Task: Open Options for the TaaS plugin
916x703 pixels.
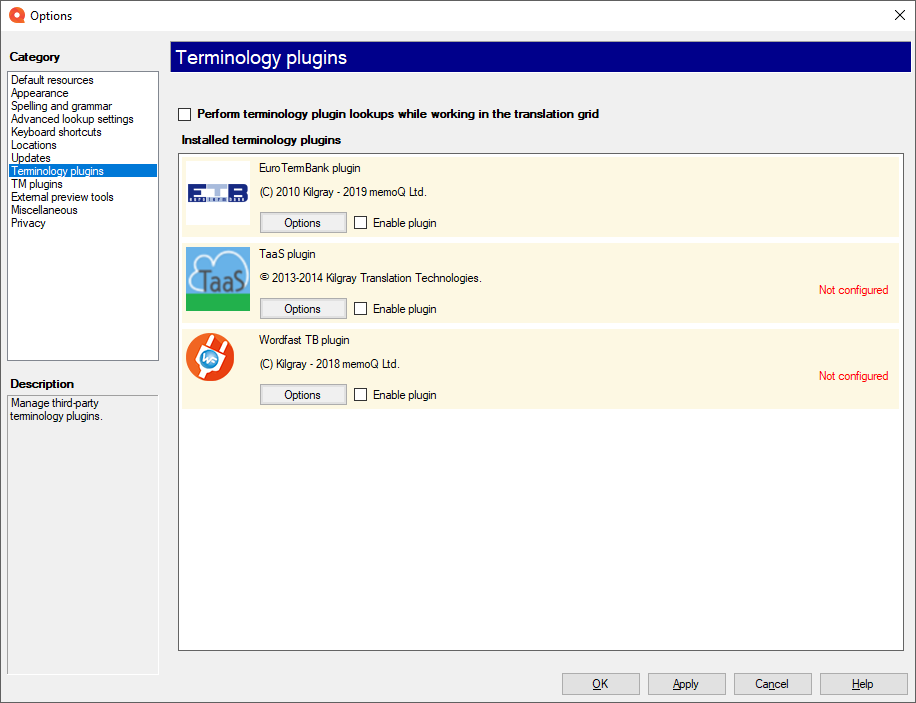Action: click(302, 308)
